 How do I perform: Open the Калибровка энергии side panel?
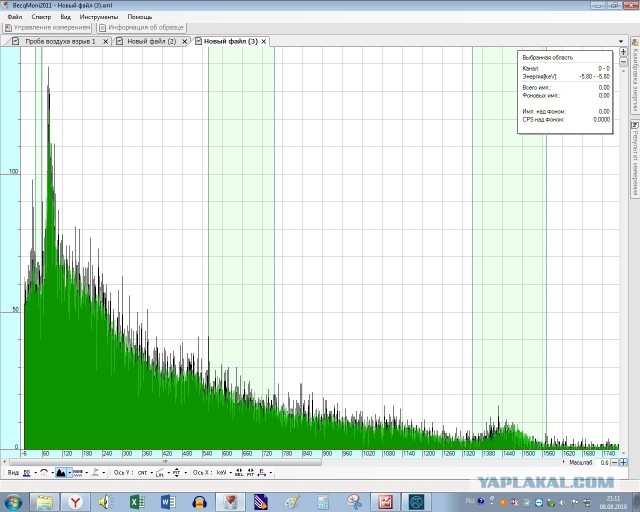pyautogui.click(x=635, y=75)
